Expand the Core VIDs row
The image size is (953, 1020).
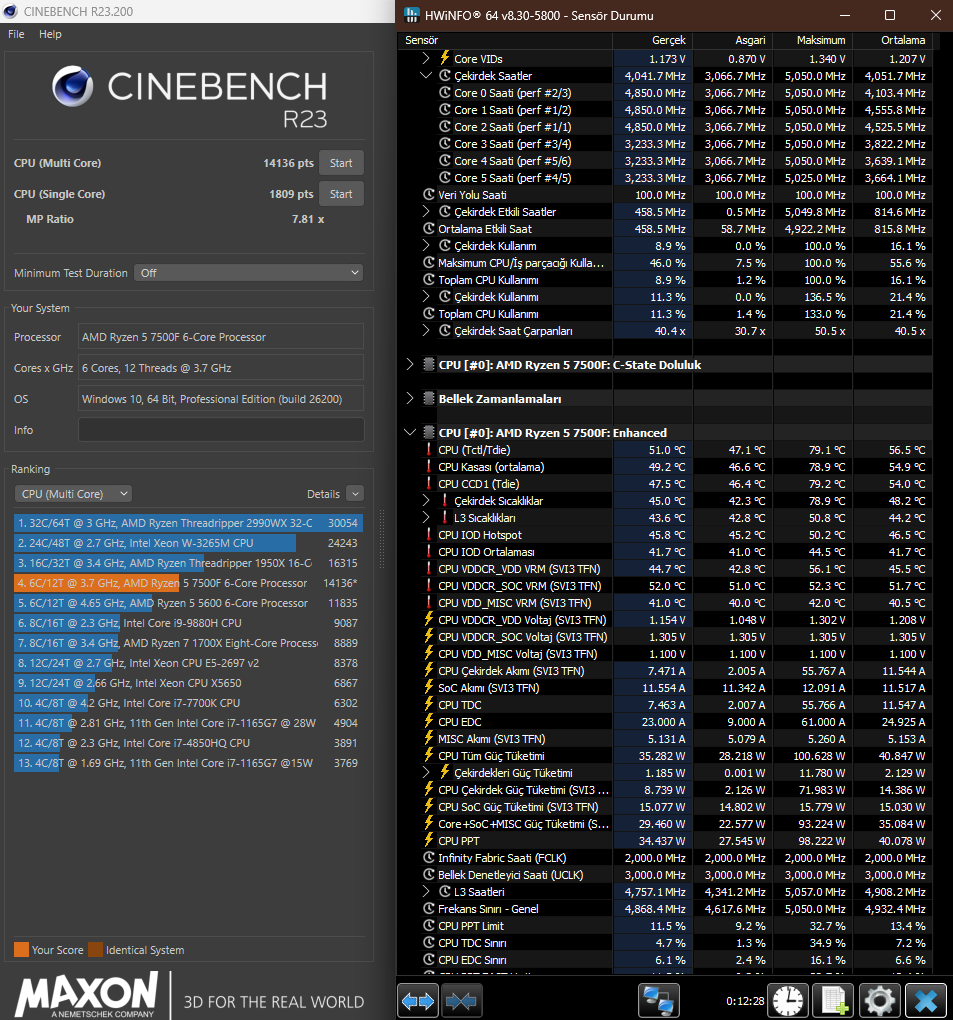(x=425, y=58)
